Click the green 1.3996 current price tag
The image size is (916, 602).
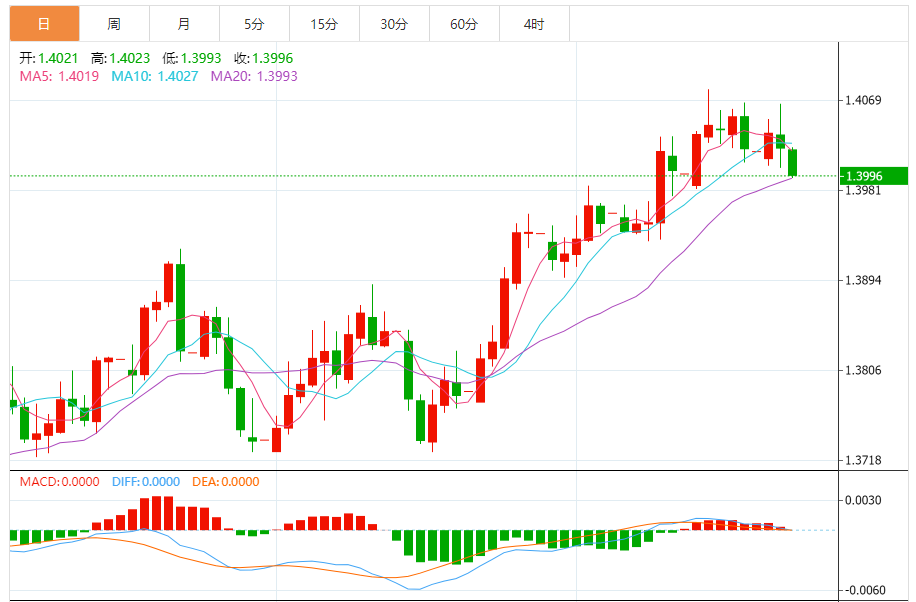click(x=873, y=177)
